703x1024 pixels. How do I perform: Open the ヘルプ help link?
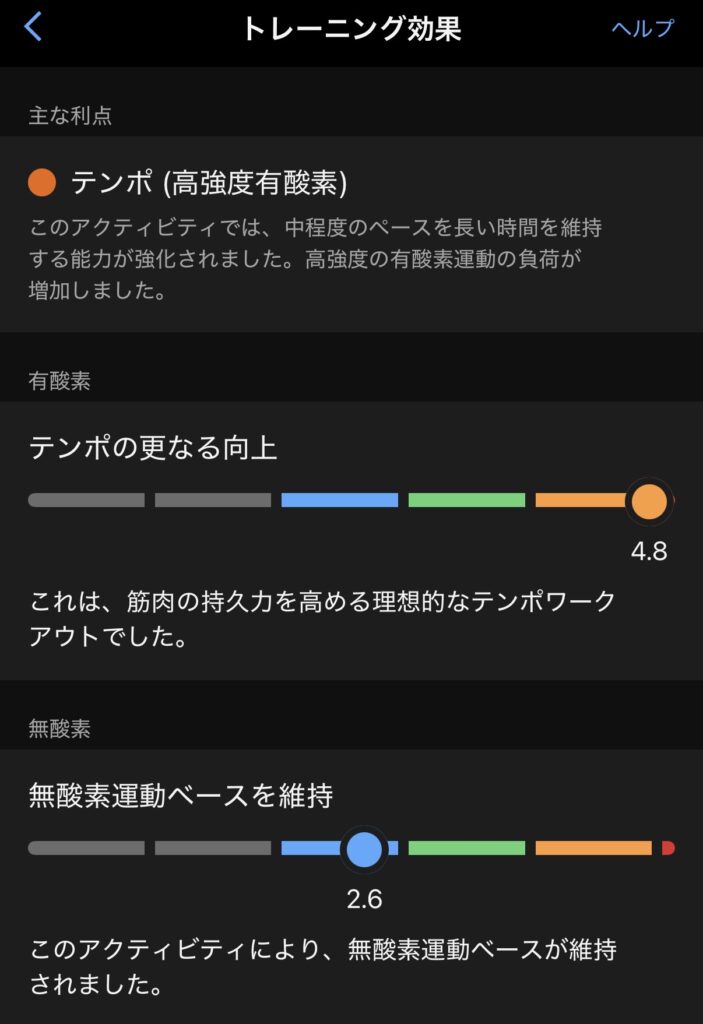[x=643, y=28]
